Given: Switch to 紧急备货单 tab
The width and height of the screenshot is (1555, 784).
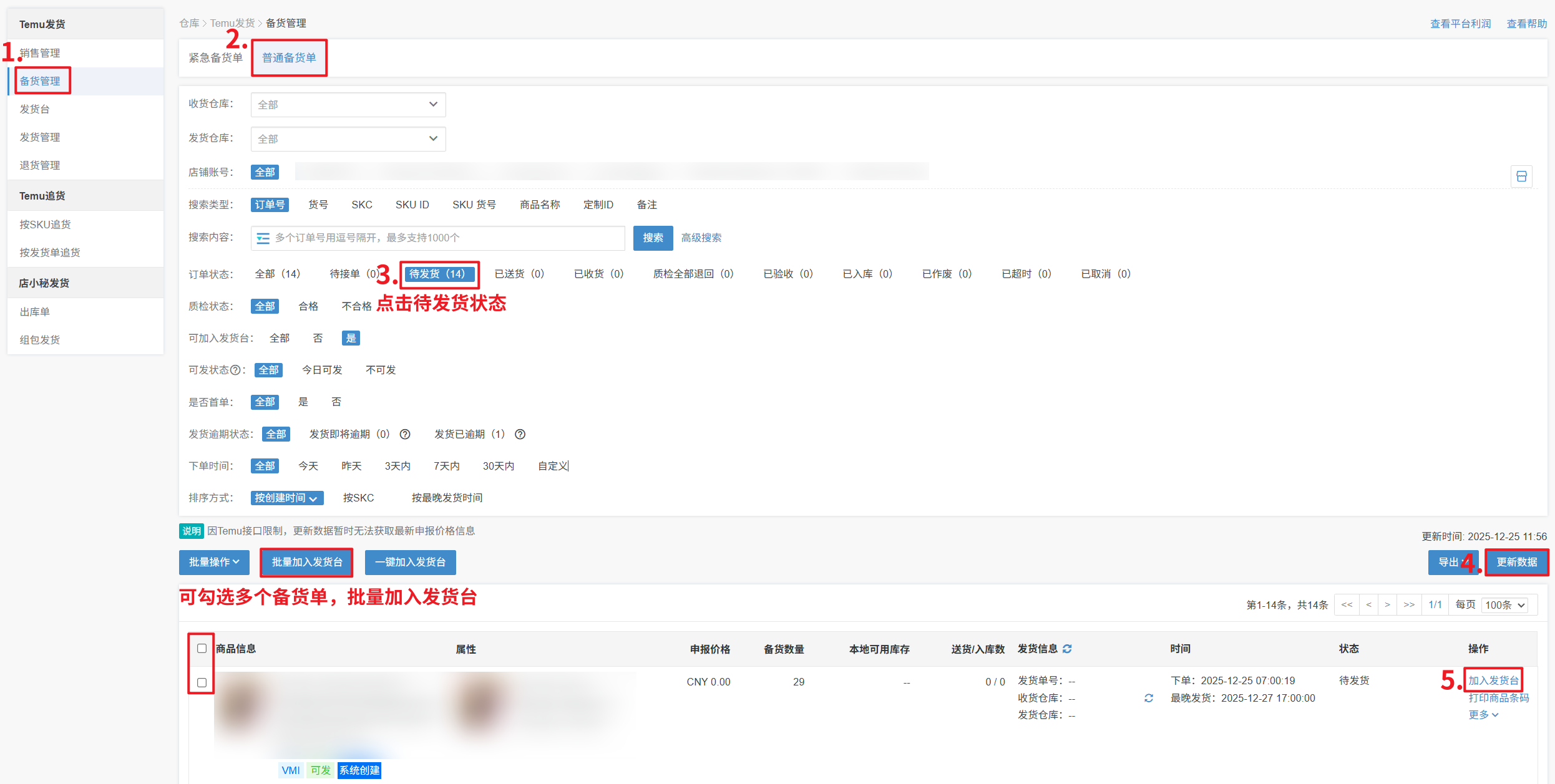Looking at the screenshot, I should (x=215, y=57).
